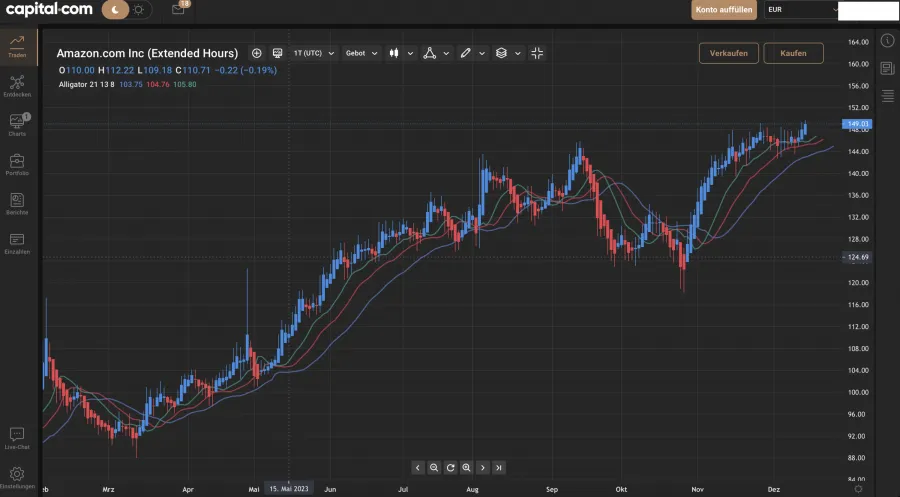Open the news panel icon on right
The height and width of the screenshot is (497, 900).
point(887,68)
